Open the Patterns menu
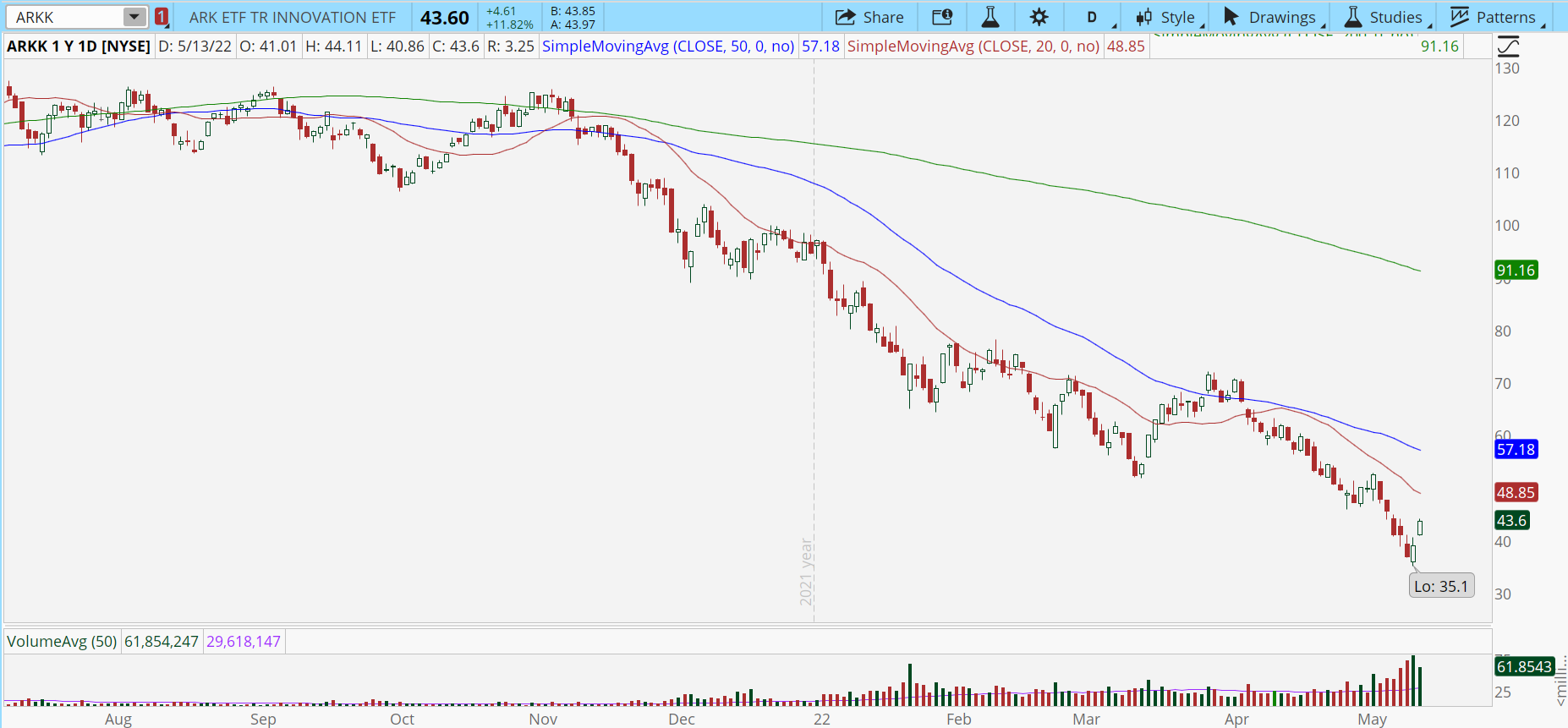 click(1495, 17)
